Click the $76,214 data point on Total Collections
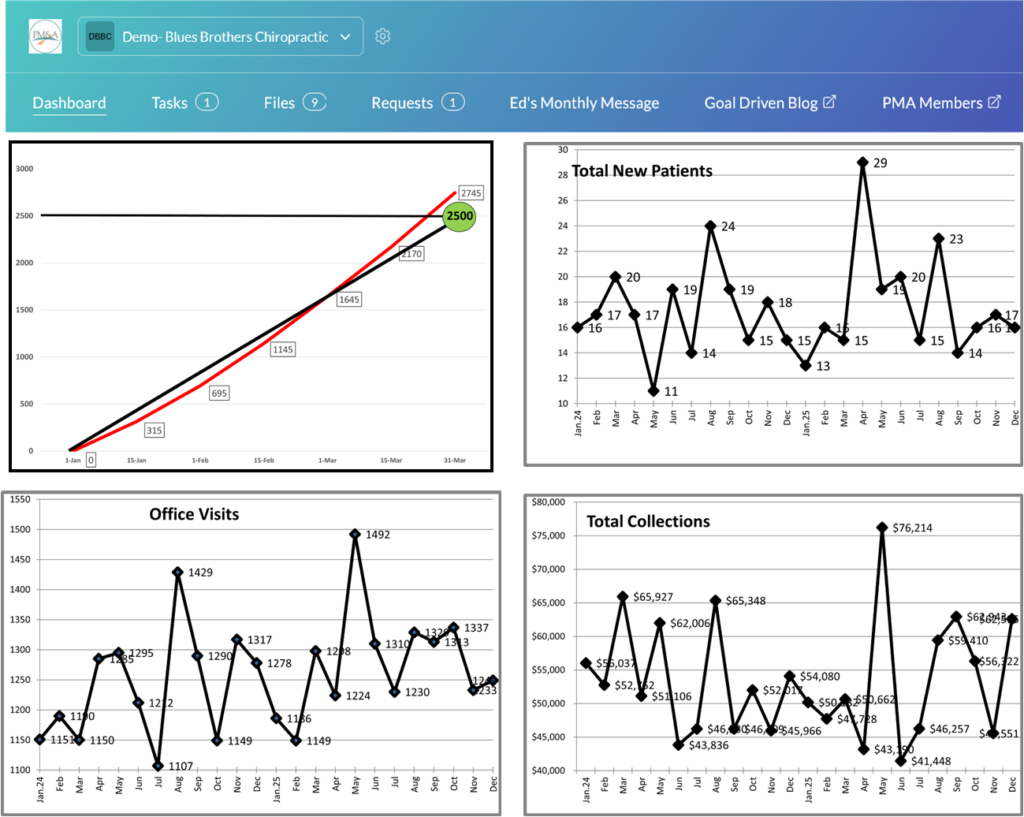1024x817 pixels. 881,527
